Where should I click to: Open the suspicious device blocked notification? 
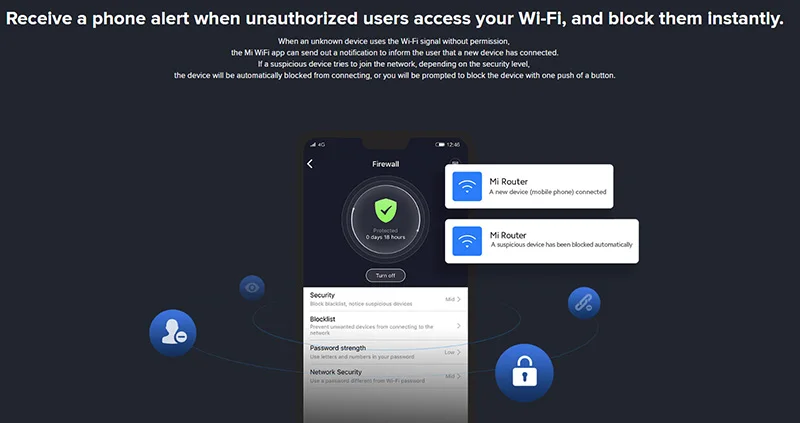click(542, 241)
